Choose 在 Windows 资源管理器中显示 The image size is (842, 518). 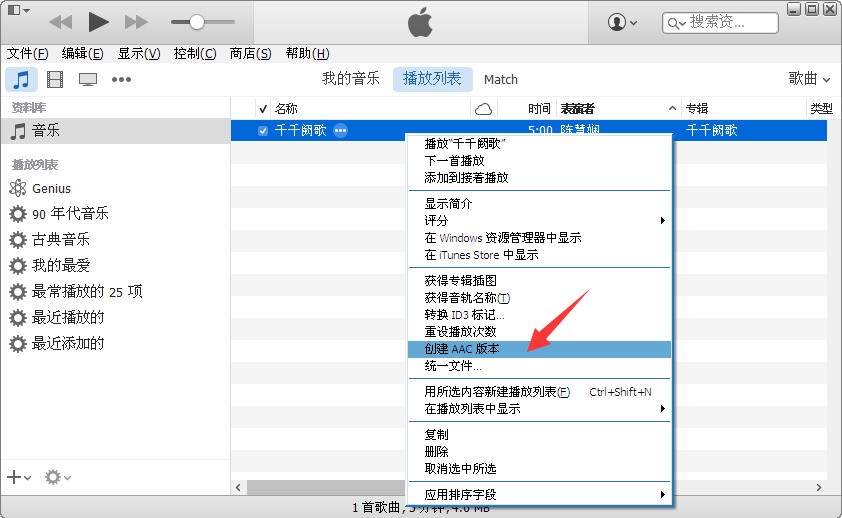pos(540,238)
